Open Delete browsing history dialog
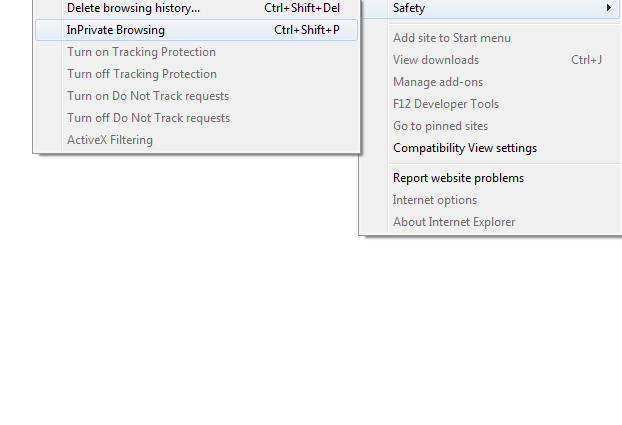This screenshot has width=622, height=425. coord(133,8)
